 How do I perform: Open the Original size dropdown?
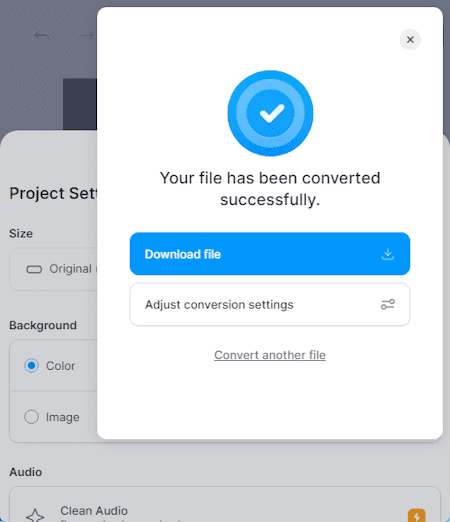[53, 269]
